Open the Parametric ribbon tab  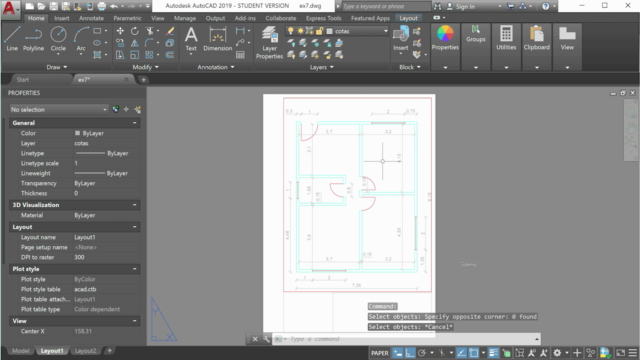(x=127, y=18)
